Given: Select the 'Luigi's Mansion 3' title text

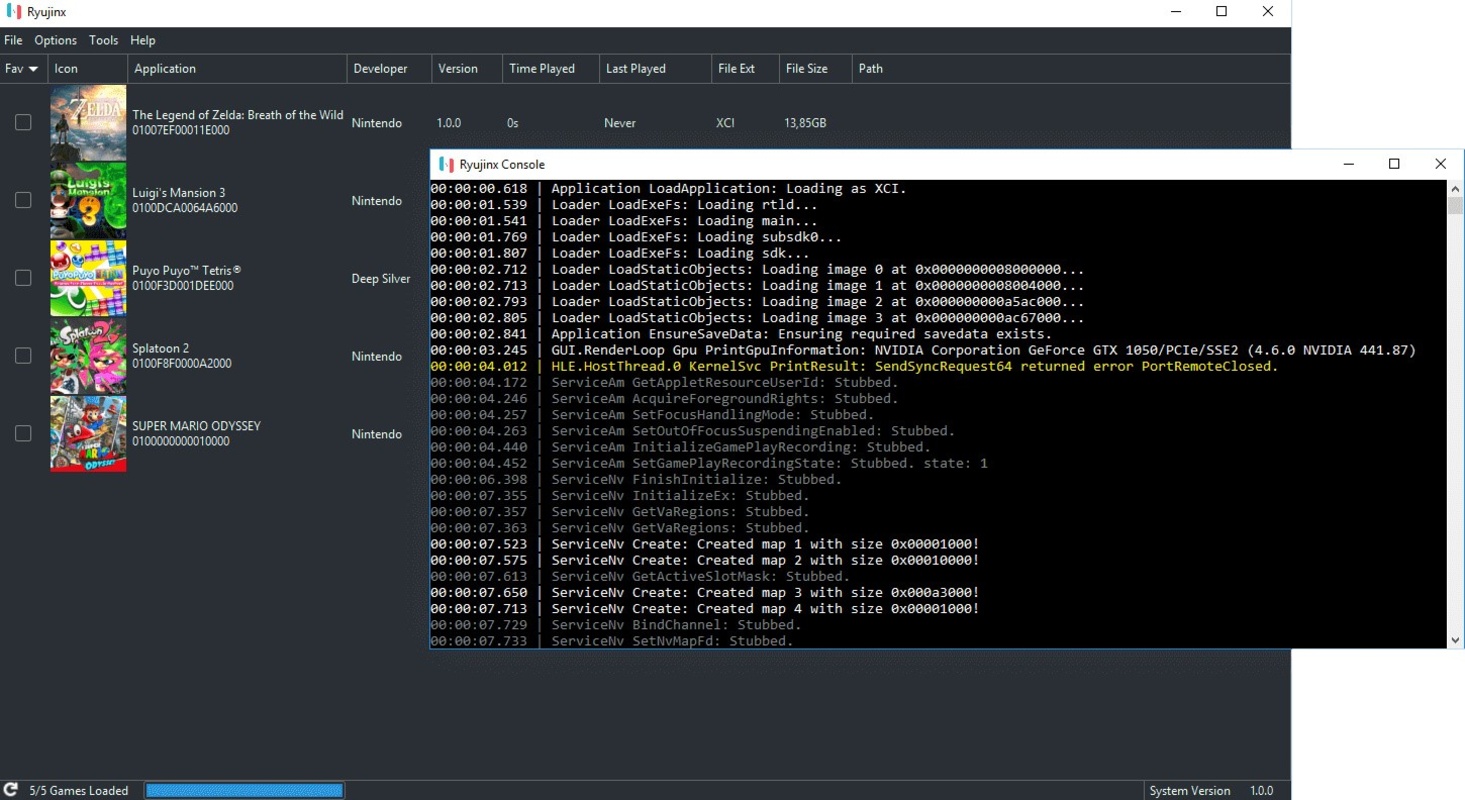Looking at the screenshot, I should [179, 193].
